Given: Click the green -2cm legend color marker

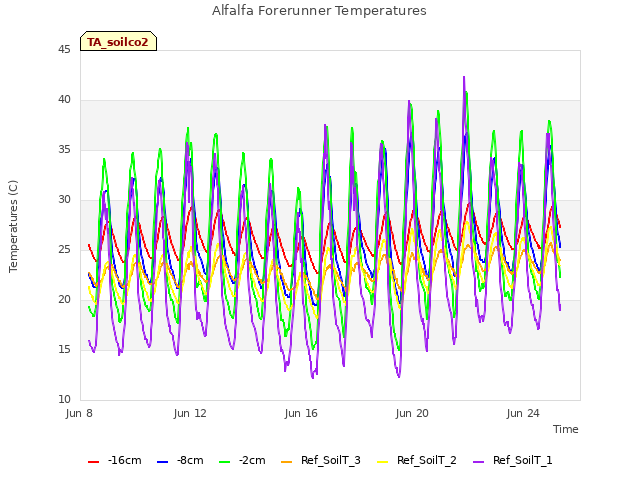Looking at the screenshot, I should (224, 462).
